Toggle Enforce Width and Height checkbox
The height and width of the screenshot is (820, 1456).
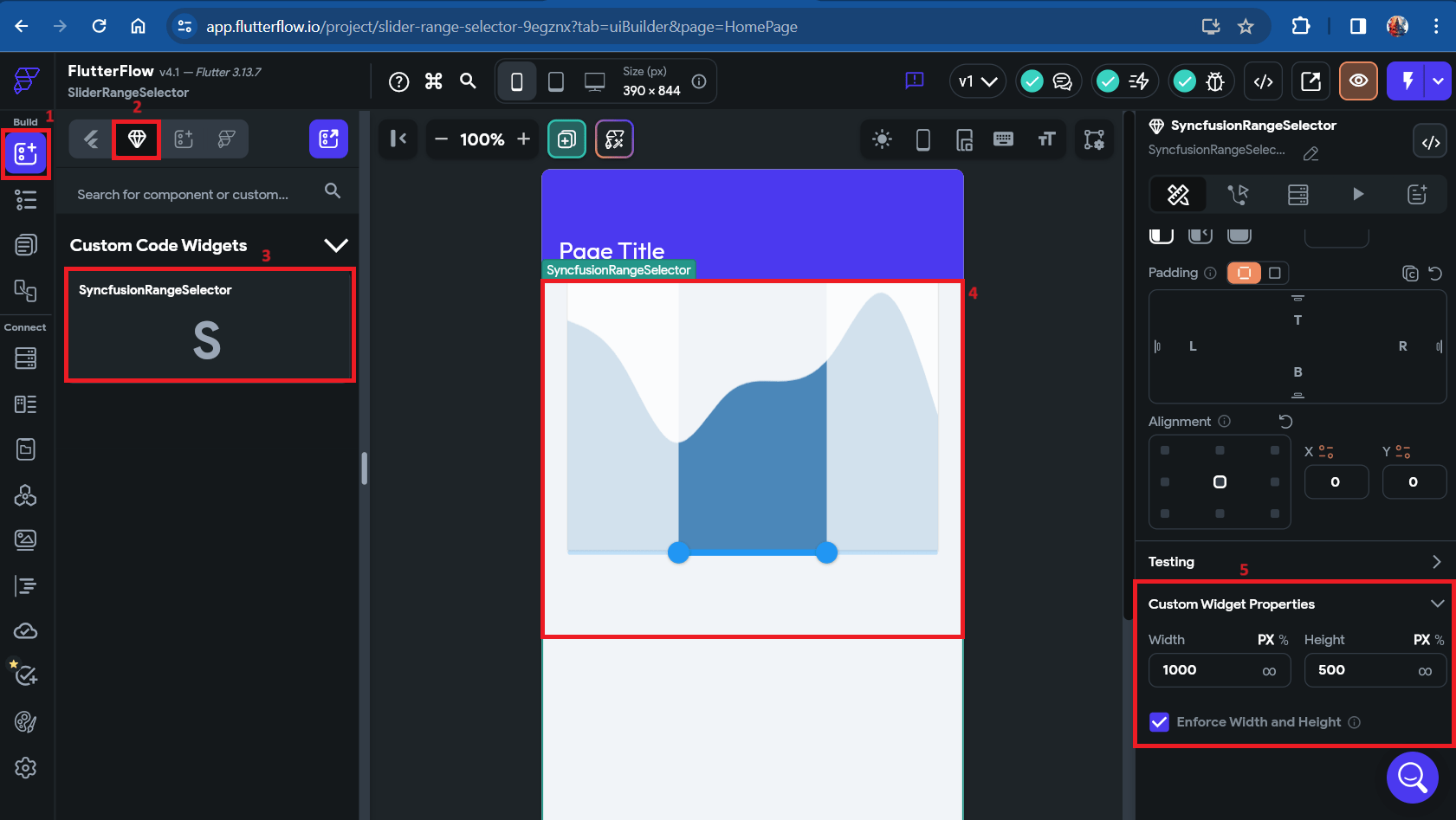click(1159, 722)
